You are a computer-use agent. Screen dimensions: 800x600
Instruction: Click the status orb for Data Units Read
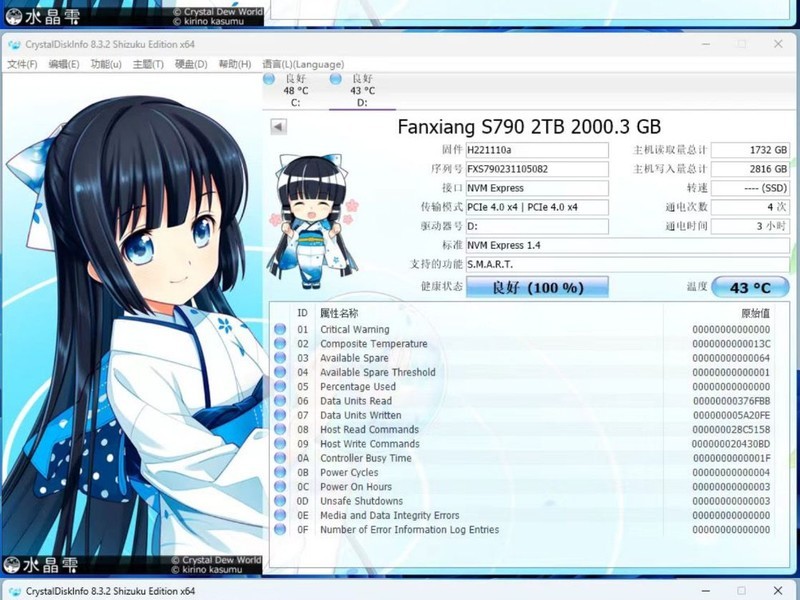[280, 401]
